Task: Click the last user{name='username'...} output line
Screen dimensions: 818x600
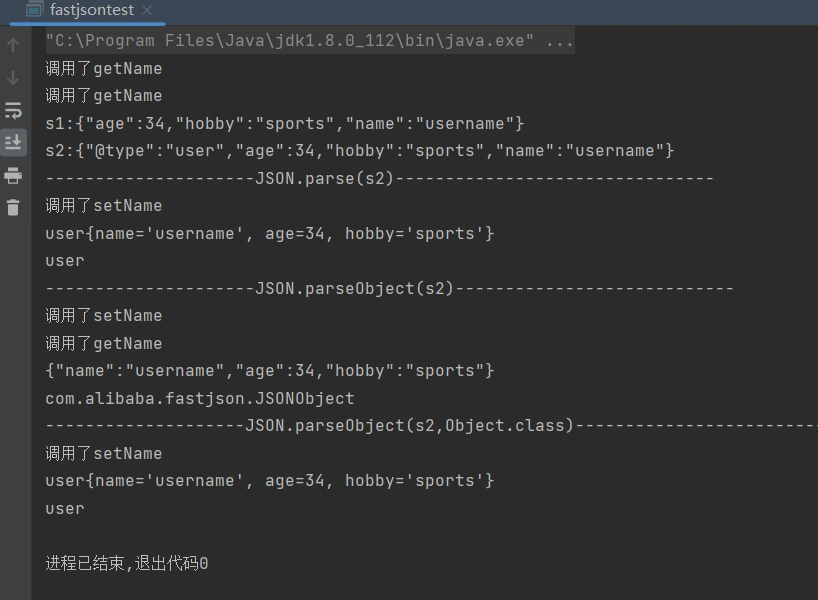Action: 270,481
